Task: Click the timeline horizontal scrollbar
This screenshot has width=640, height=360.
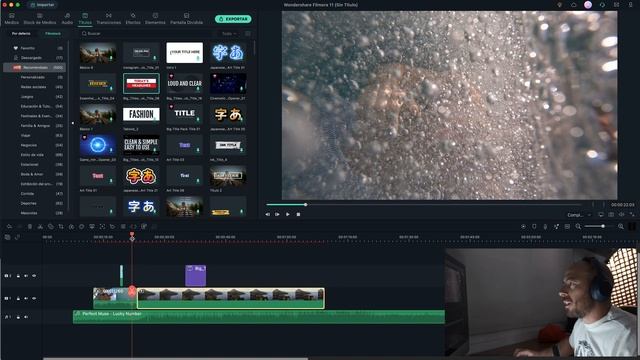Action: point(176,358)
